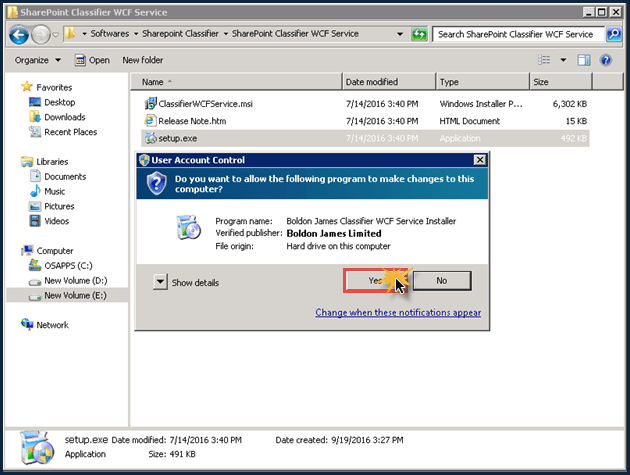Select the Release Note.htm file icon
Viewport: 630px width, 475px height.
150,121
